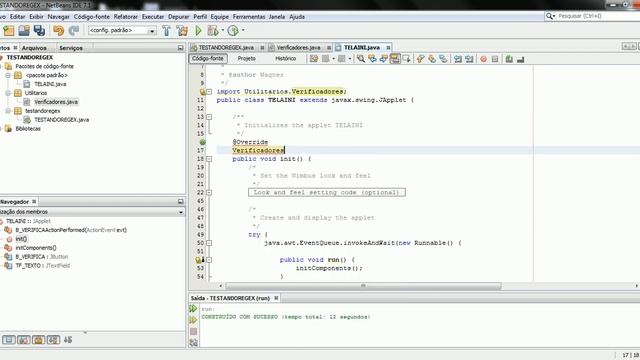640x360 pixels.
Task: Open the Editar menu
Action: click(x=17, y=17)
